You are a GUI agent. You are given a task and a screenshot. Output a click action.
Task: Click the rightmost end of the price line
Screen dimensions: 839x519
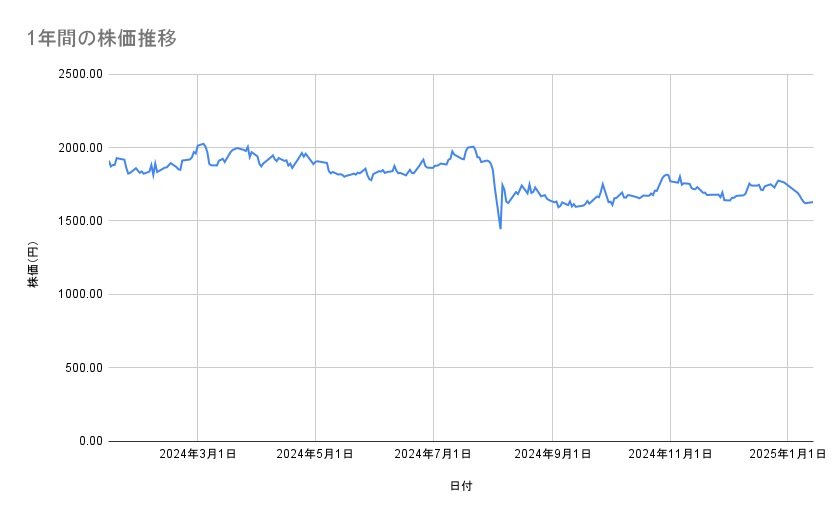click(812, 202)
